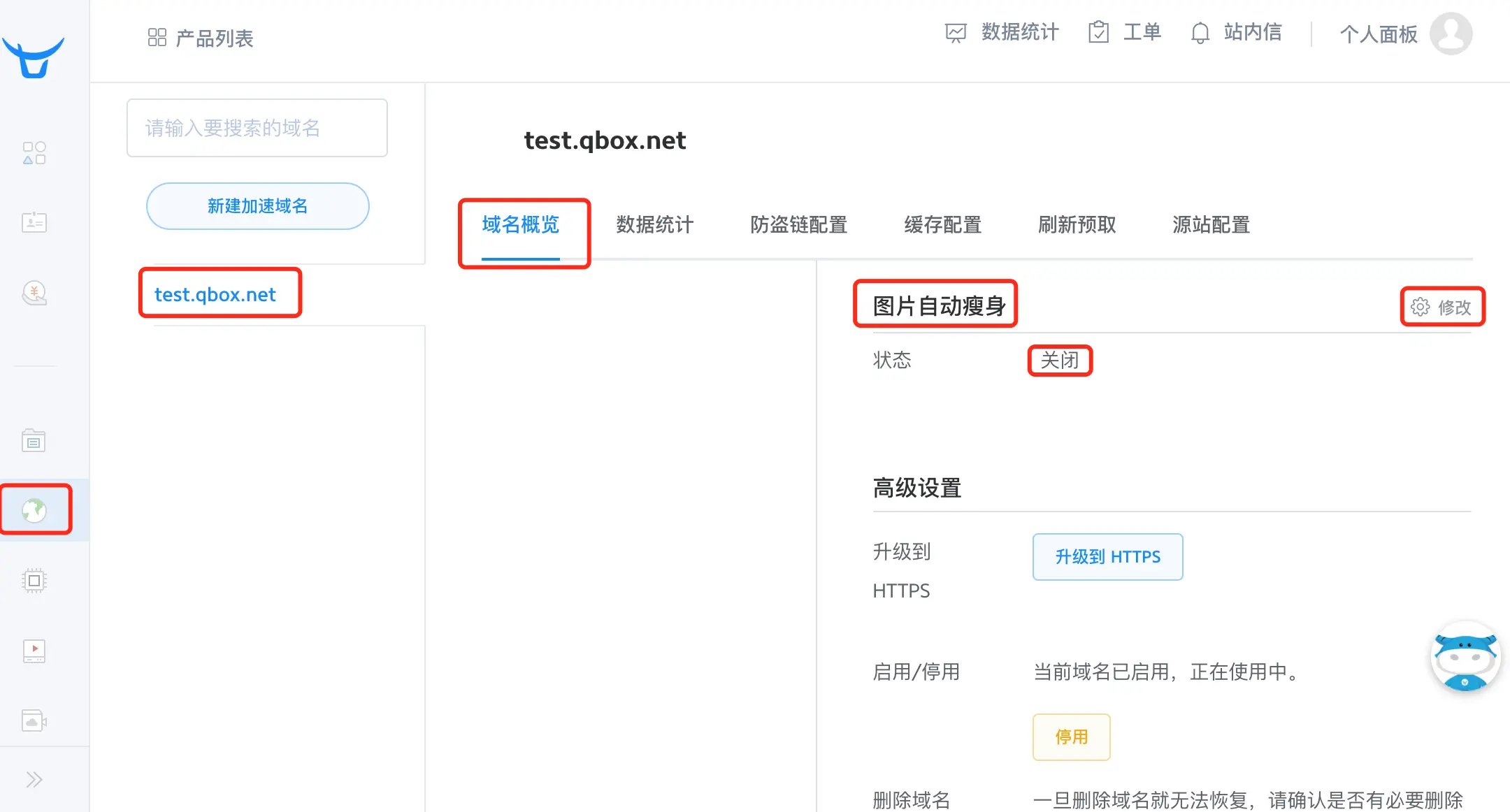Open the video playback sidebar icon
Viewport: 1510px width, 812px height.
34,651
